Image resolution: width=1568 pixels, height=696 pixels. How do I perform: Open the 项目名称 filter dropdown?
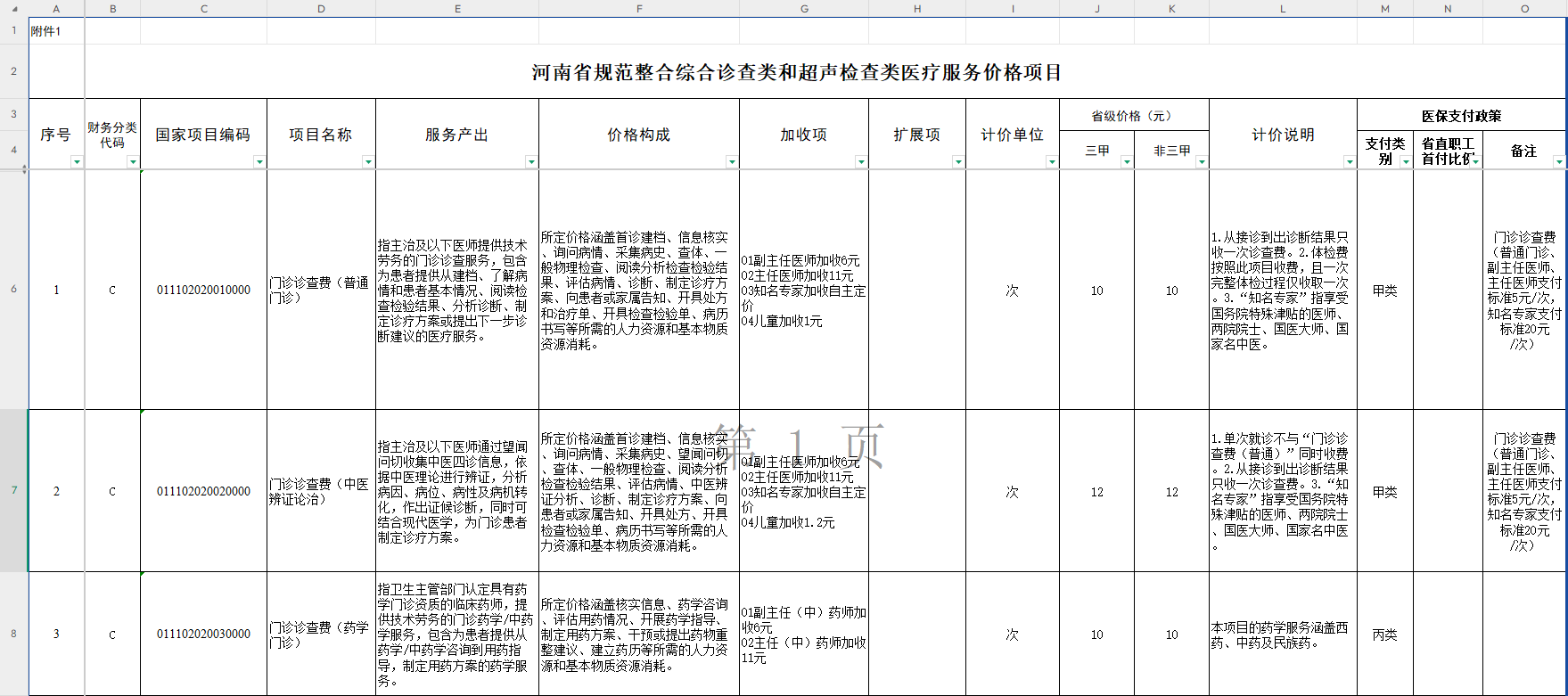tap(368, 161)
